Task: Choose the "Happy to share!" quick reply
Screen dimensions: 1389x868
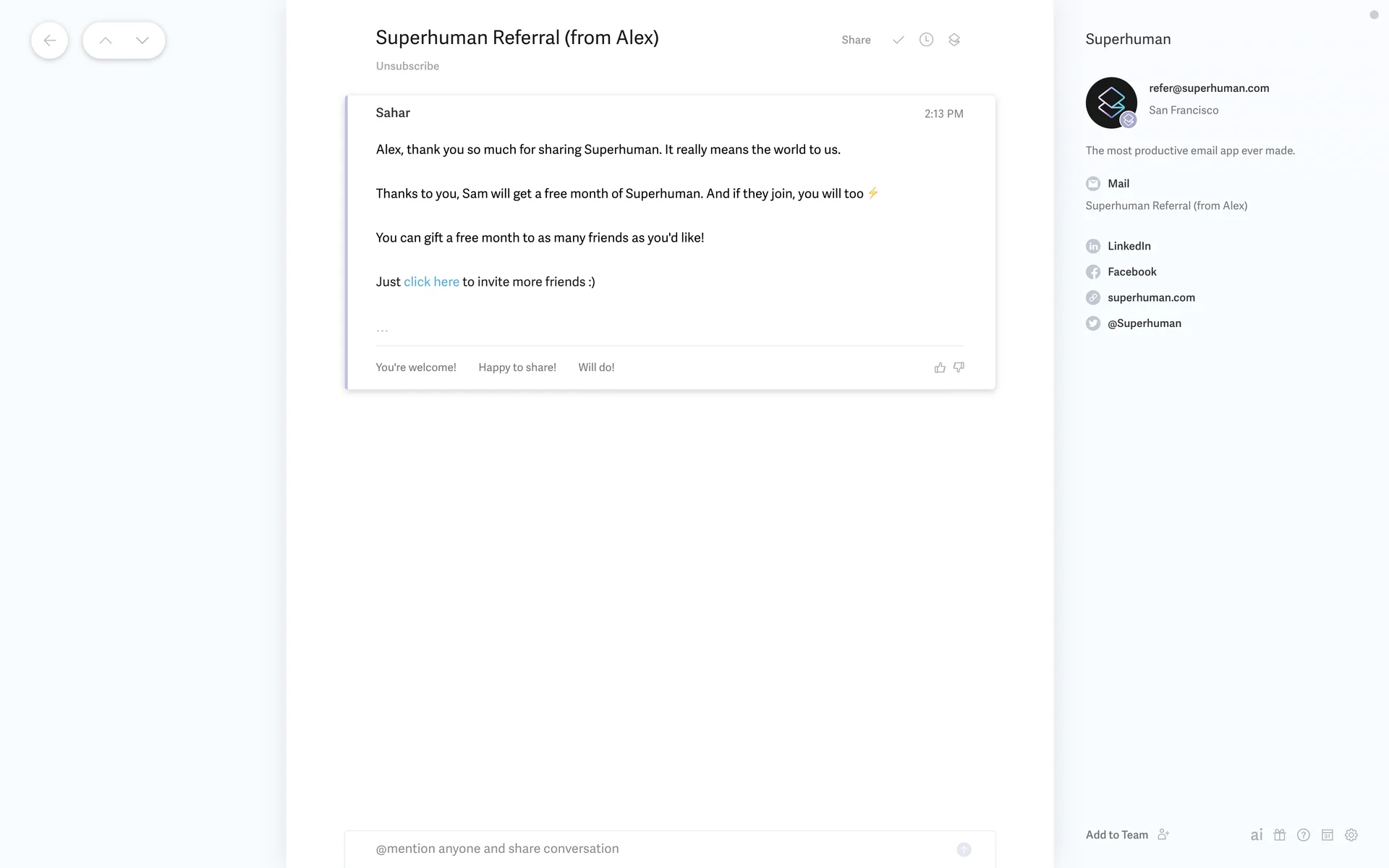Action: 517,367
